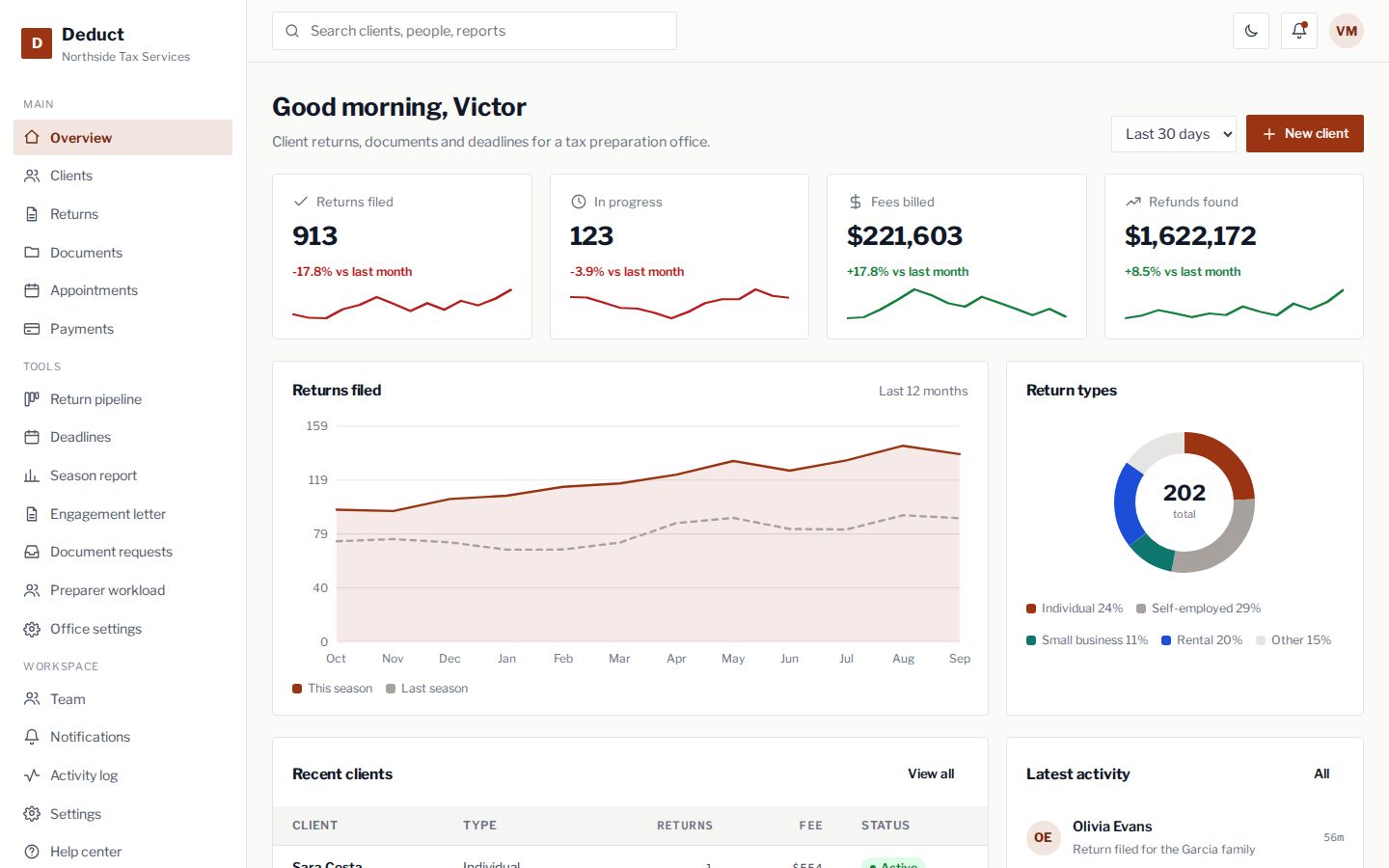Screen dimensions: 1389x868
Task: Click the New client button
Action: click(x=1305, y=134)
